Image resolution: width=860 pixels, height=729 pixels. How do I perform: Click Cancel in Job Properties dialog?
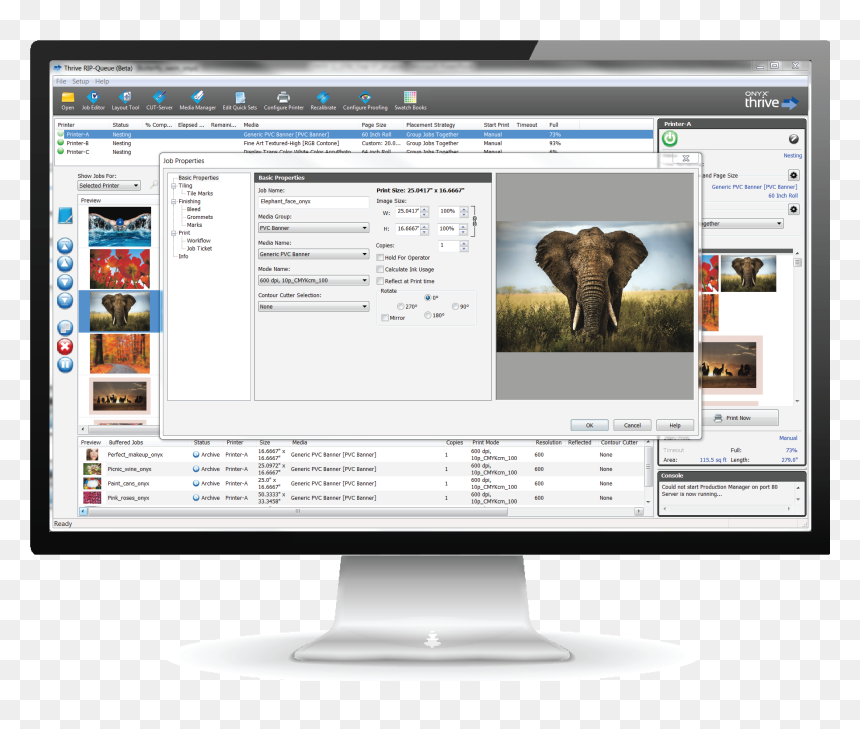click(x=632, y=425)
